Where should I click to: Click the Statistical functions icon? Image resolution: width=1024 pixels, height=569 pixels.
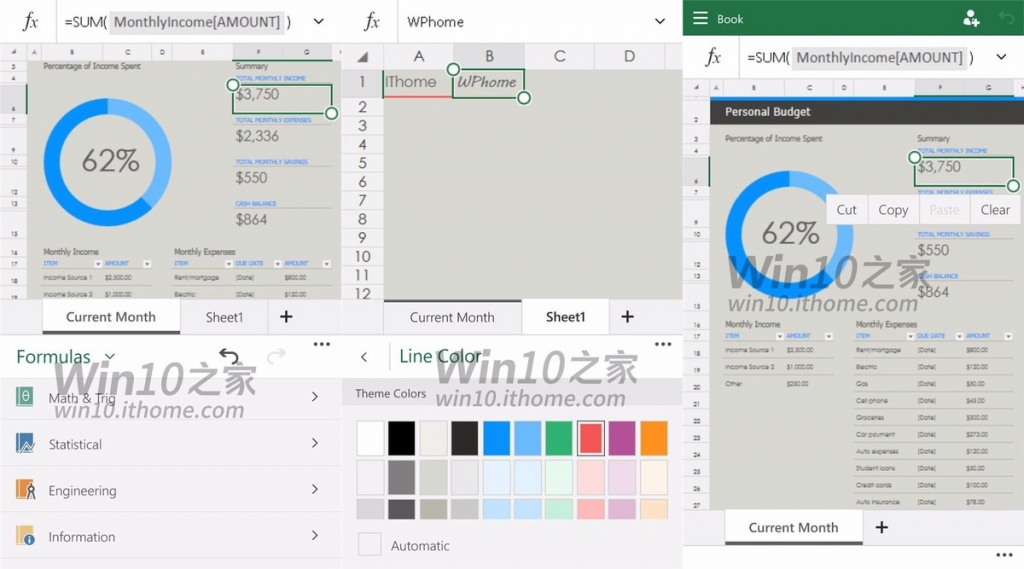(x=25, y=444)
